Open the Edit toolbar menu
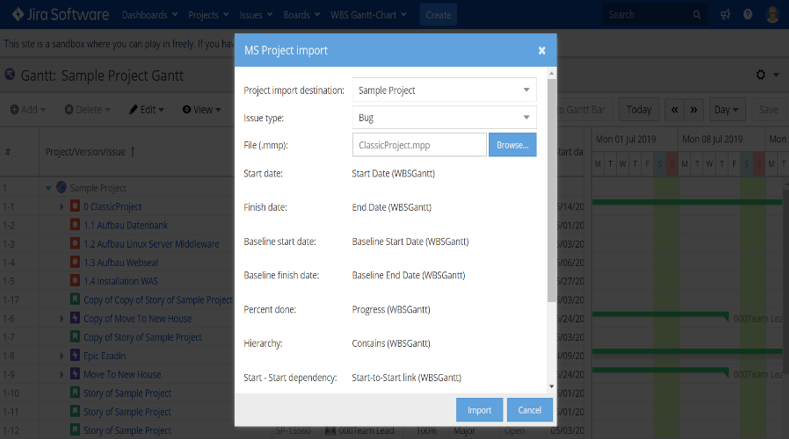Image resolution: width=789 pixels, height=439 pixels. pyautogui.click(x=146, y=109)
